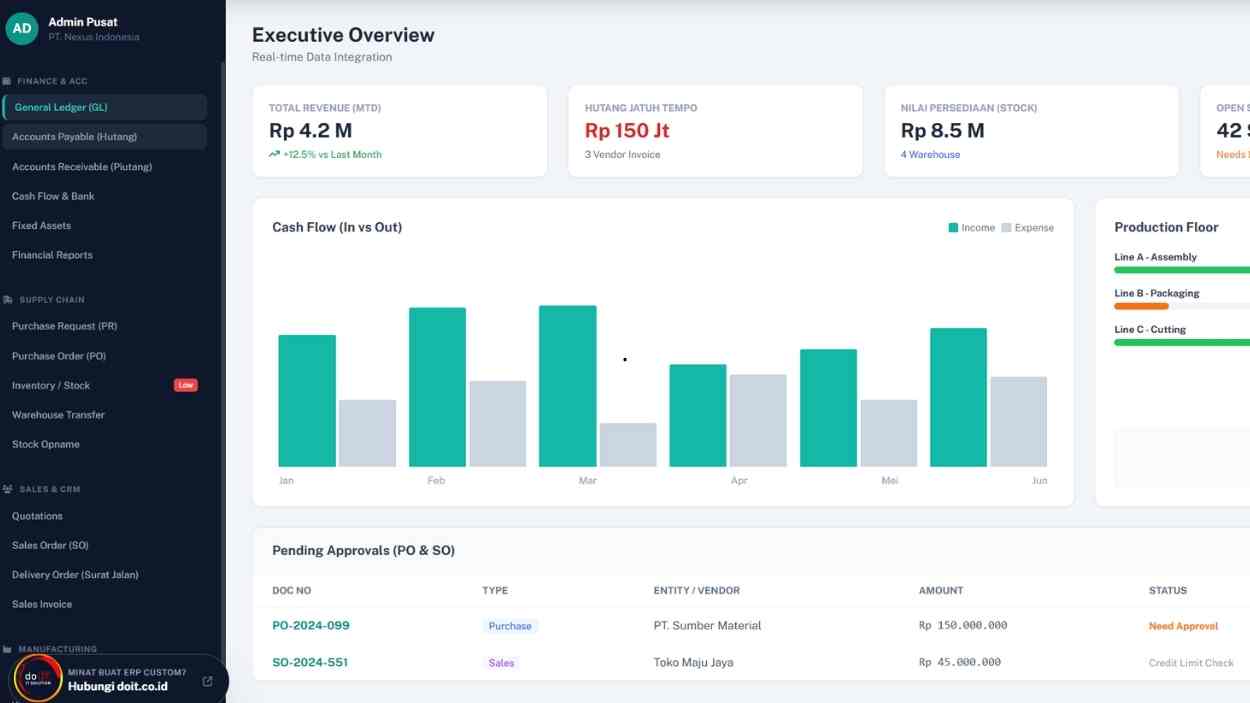1250x703 pixels.
Task: Click the Low badge next to Inventory / Stock
Action: [185, 384]
